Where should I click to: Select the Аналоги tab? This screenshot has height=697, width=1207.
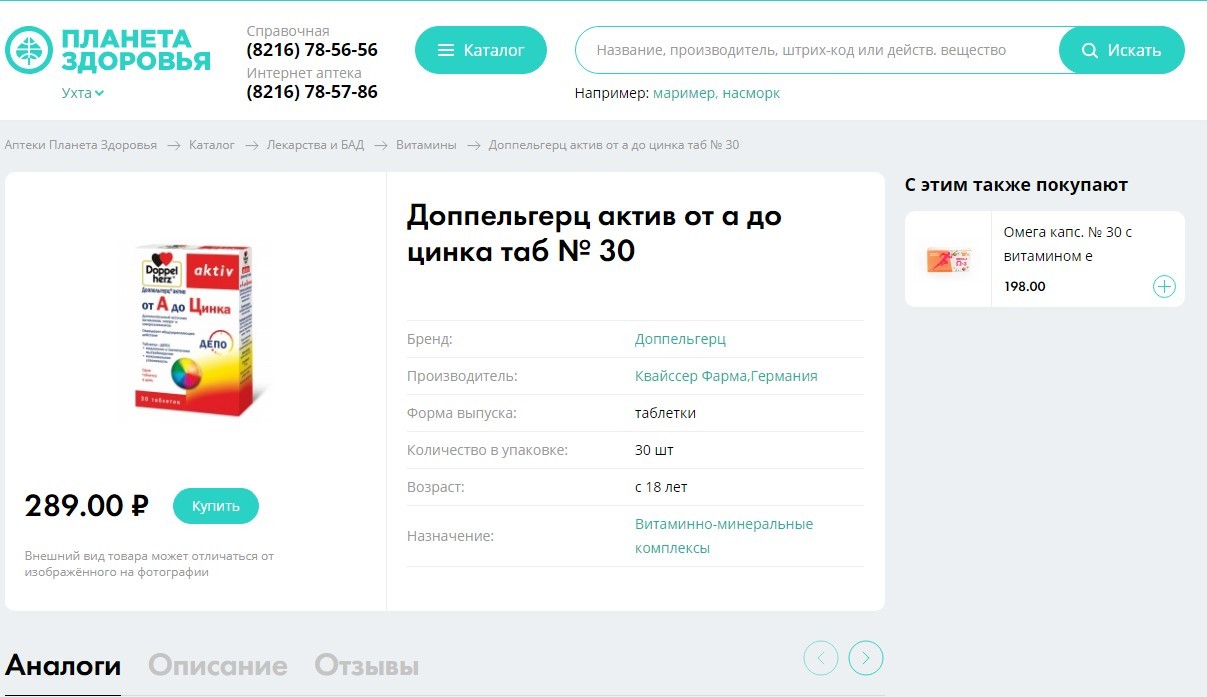(x=63, y=666)
